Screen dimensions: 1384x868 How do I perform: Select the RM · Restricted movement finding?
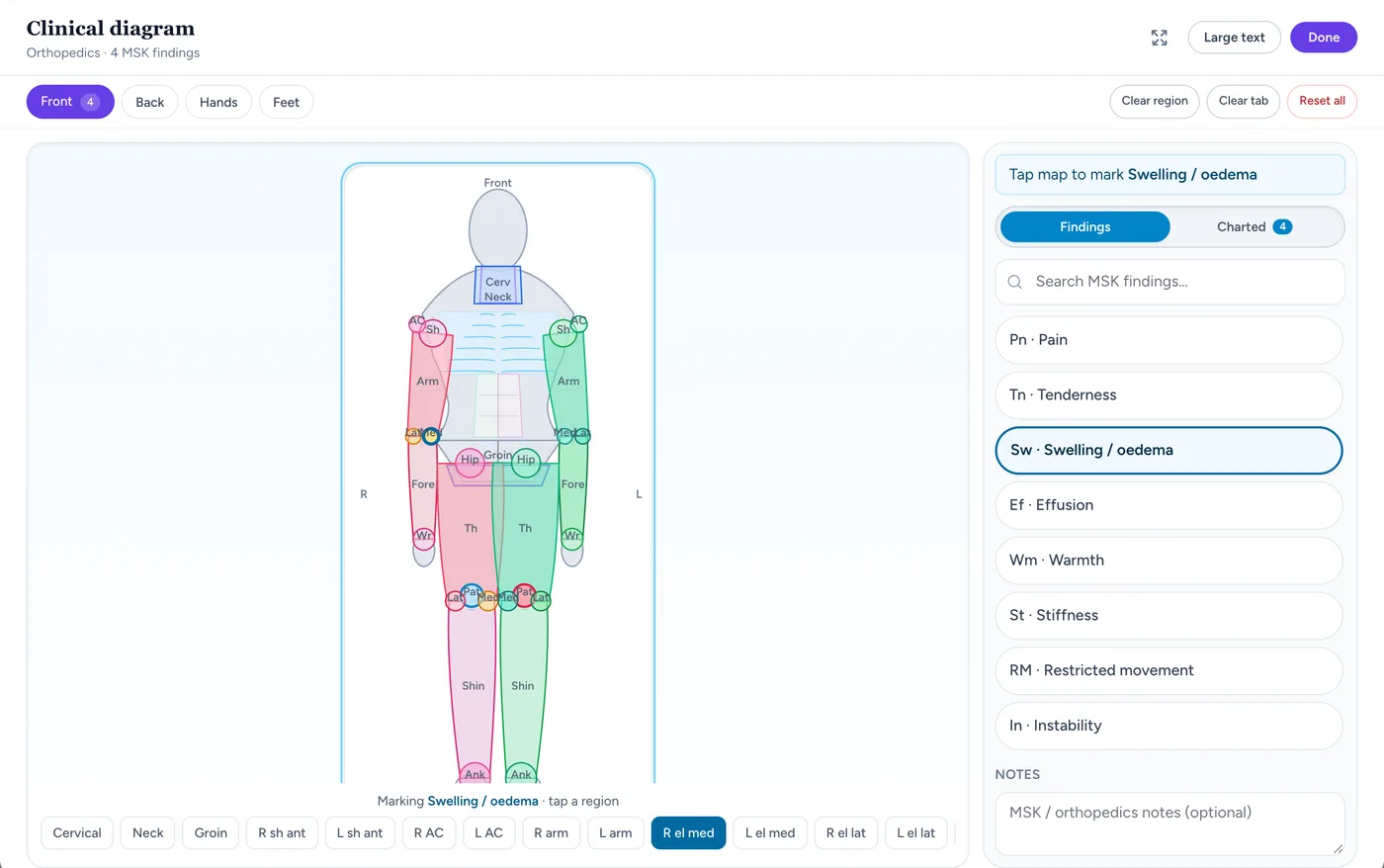click(x=1169, y=670)
